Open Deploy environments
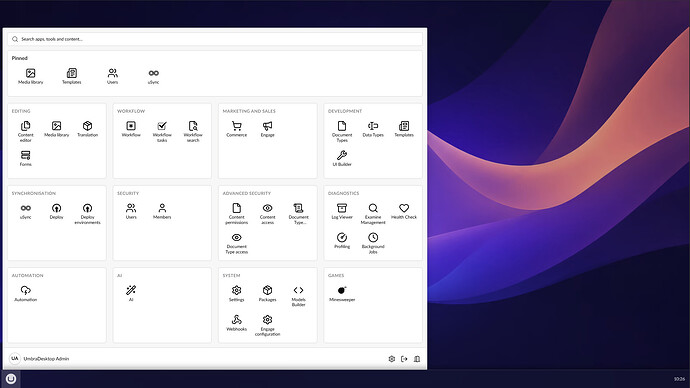This screenshot has height=388, width=690. click(x=88, y=214)
